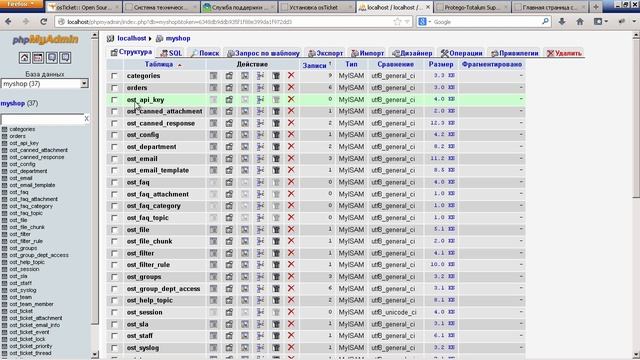Drop the ost_api_key table red X
The height and width of the screenshot is (360, 640).
(x=291, y=99)
